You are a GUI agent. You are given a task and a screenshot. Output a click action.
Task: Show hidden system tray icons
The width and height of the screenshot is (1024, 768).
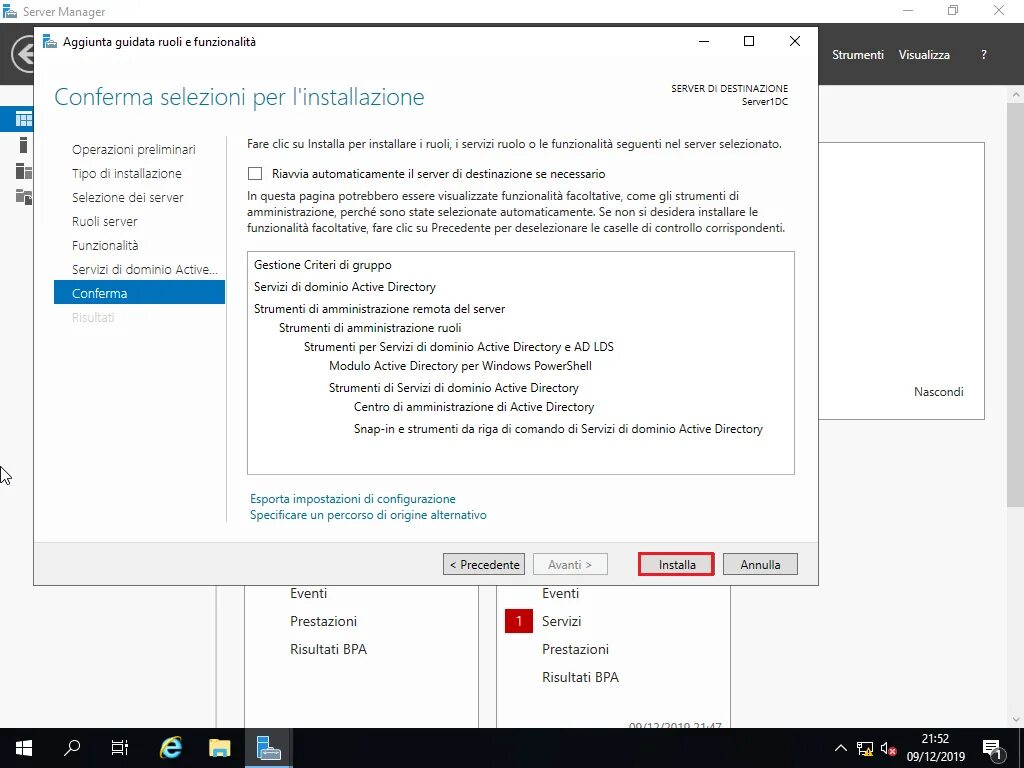point(840,748)
